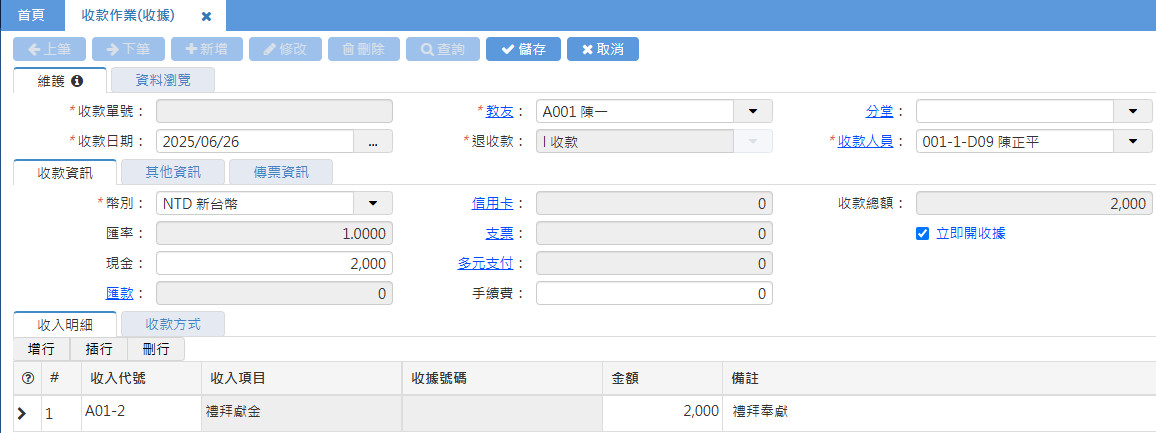Open the 分堂 dropdown list
1156x433 pixels.
(1132, 111)
